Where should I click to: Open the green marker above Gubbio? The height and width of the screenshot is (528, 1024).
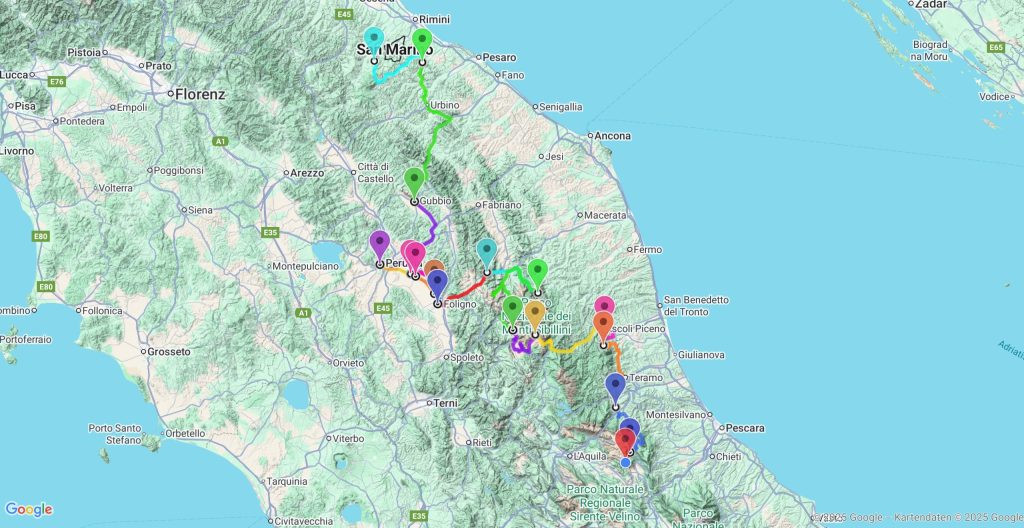pyautogui.click(x=414, y=182)
